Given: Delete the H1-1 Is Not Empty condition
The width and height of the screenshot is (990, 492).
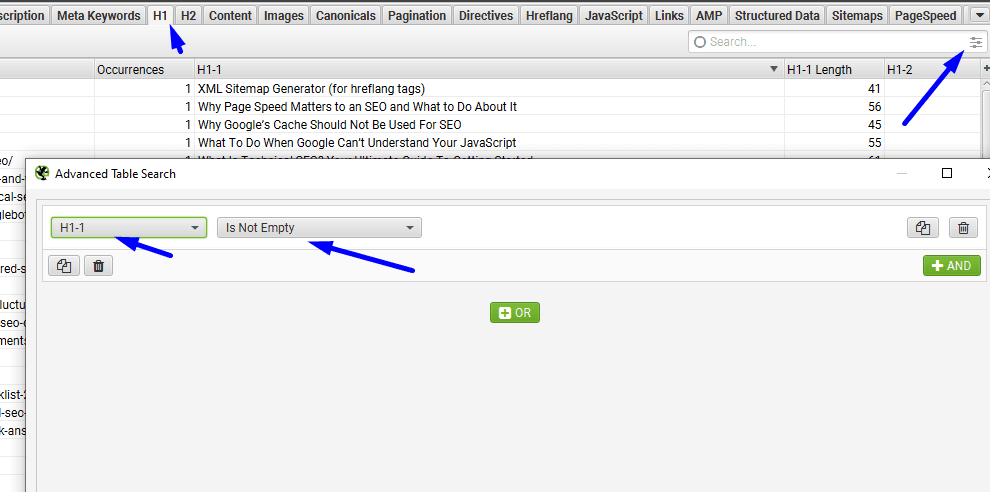Looking at the screenshot, I should point(962,228).
